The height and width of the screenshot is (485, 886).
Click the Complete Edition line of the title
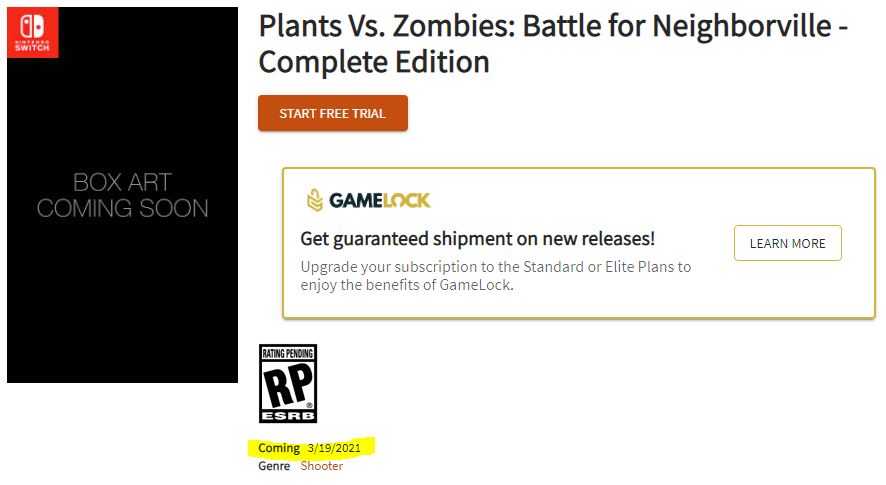point(374,62)
